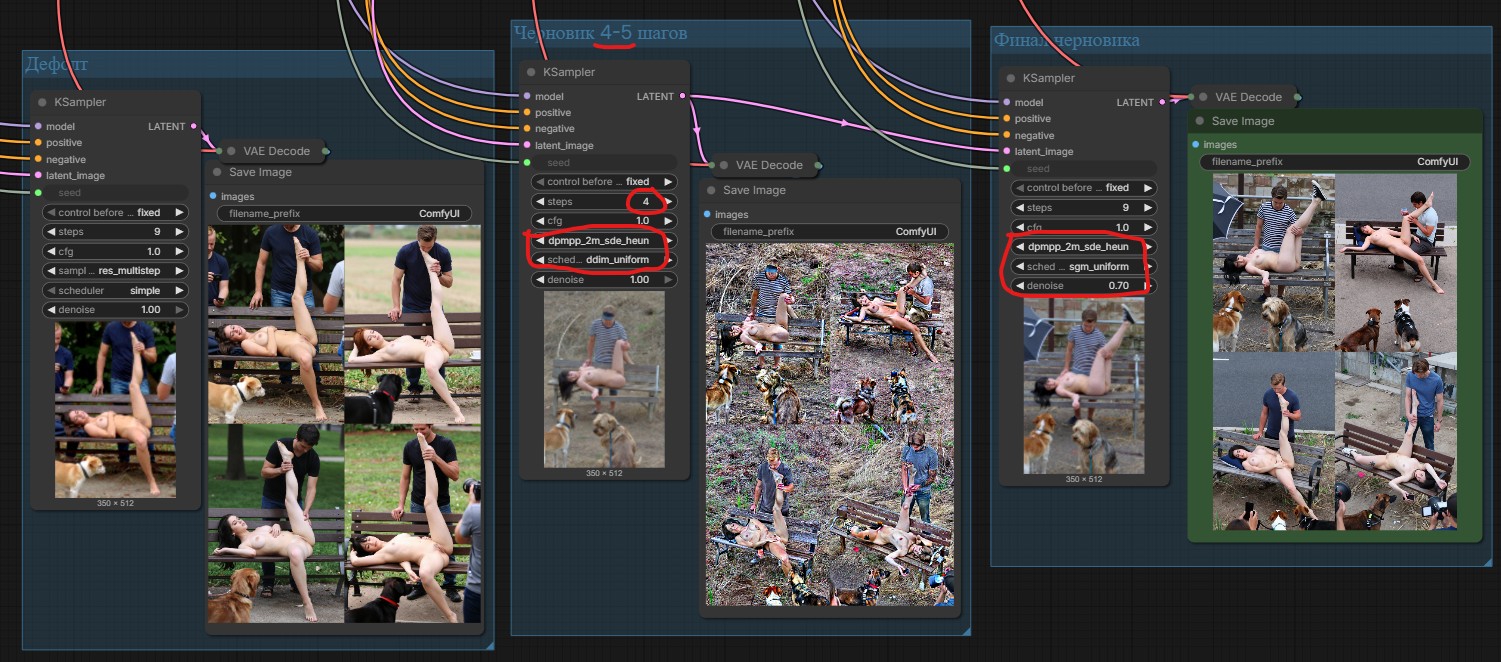Image resolution: width=1501 pixels, height=662 pixels.
Task: Decrease denoise with left arrow in Дефолт KSampler
Action: click(x=53, y=310)
